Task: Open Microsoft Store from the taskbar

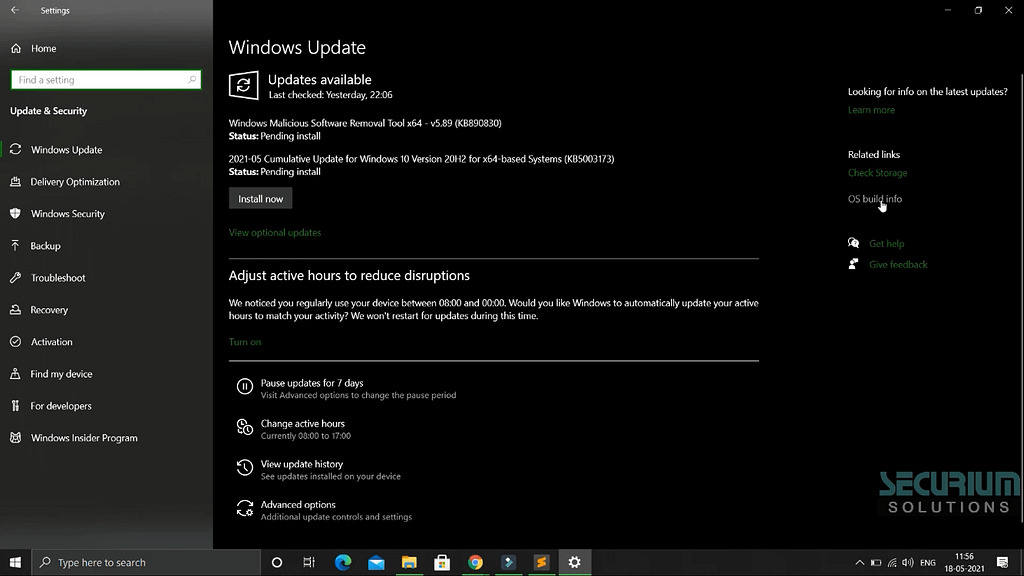Action: (442, 562)
